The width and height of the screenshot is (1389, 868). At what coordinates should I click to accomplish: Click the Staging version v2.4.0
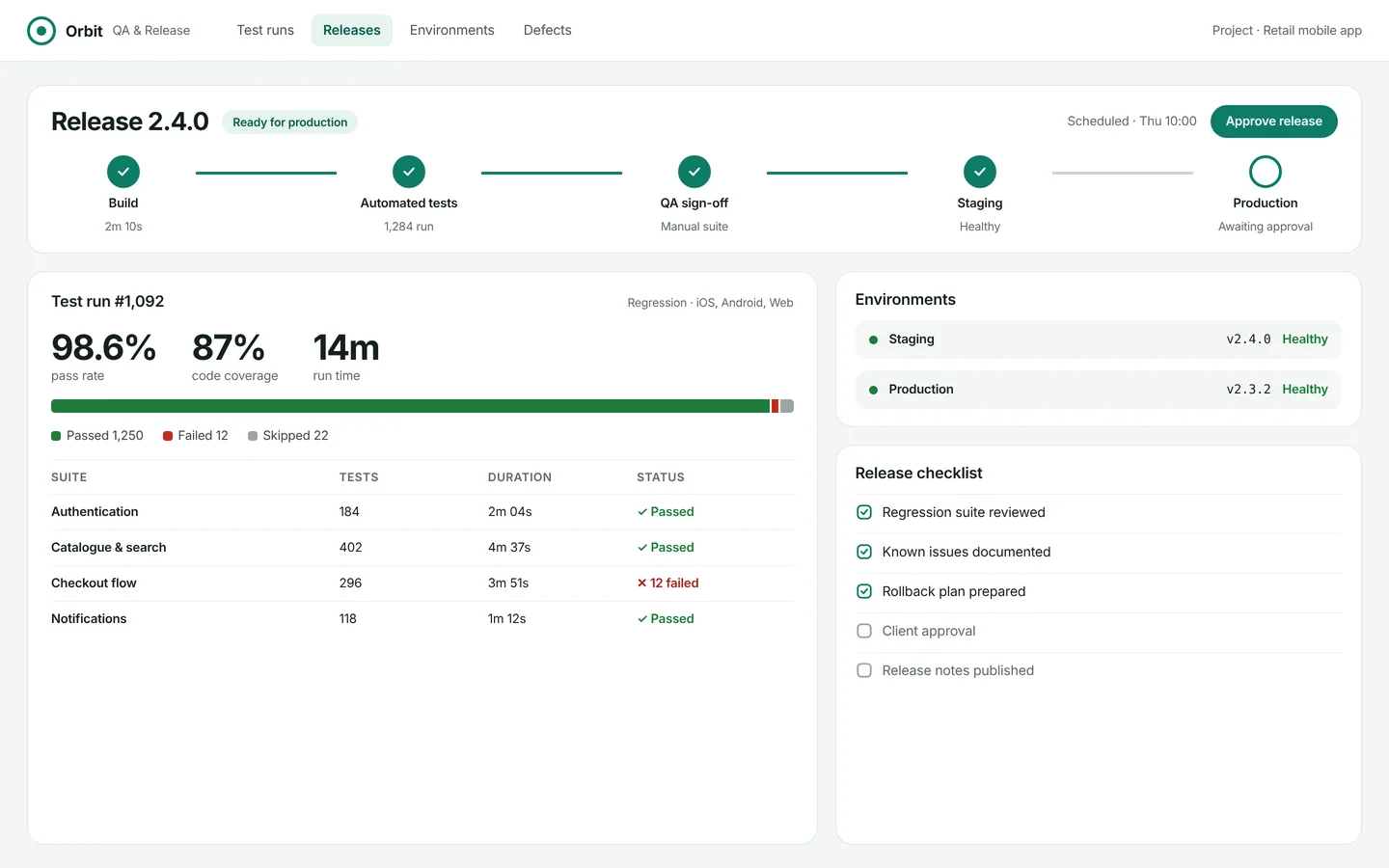[x=1248, y=339]
